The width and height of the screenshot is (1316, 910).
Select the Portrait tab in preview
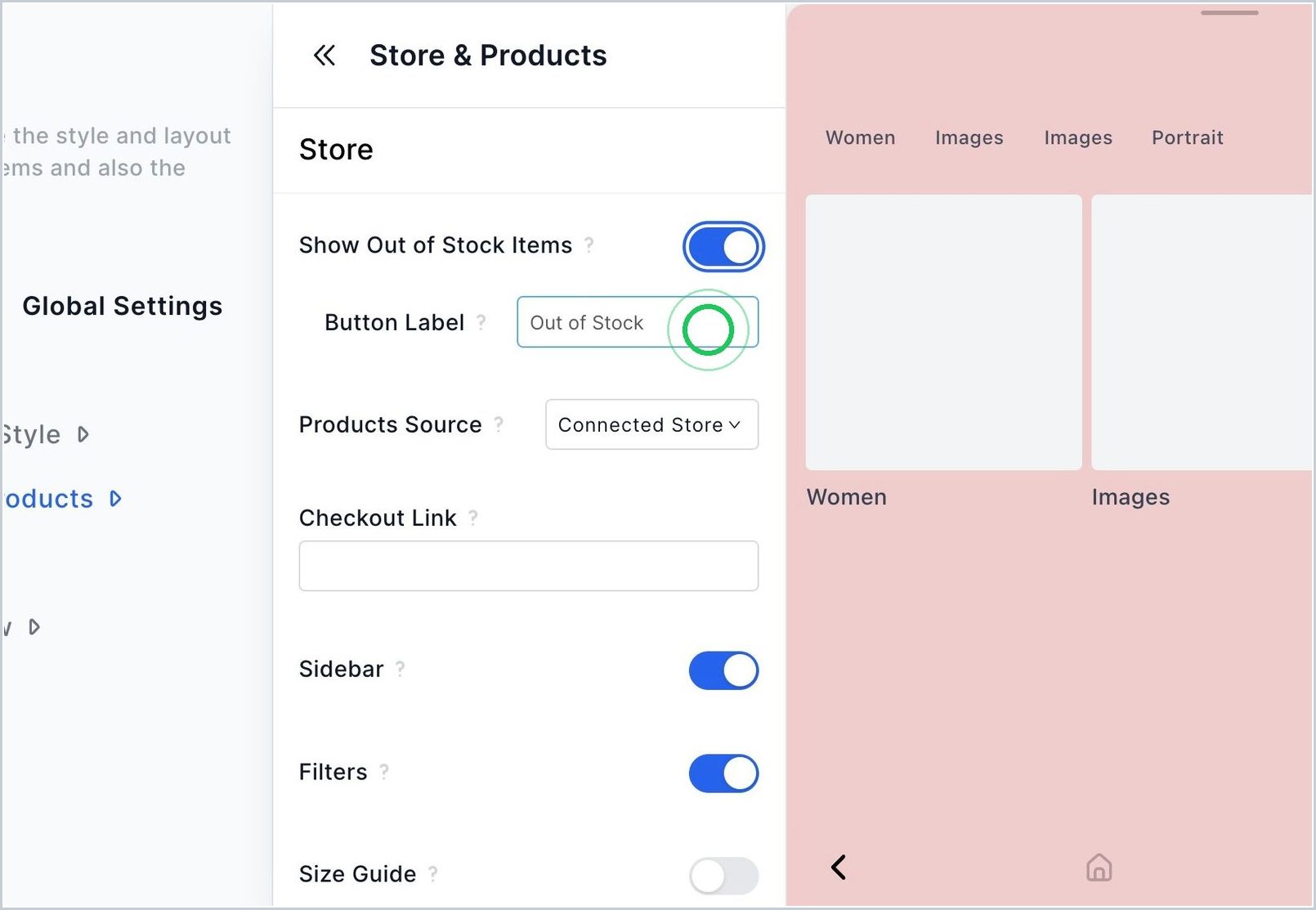(x=1188, y=137)
